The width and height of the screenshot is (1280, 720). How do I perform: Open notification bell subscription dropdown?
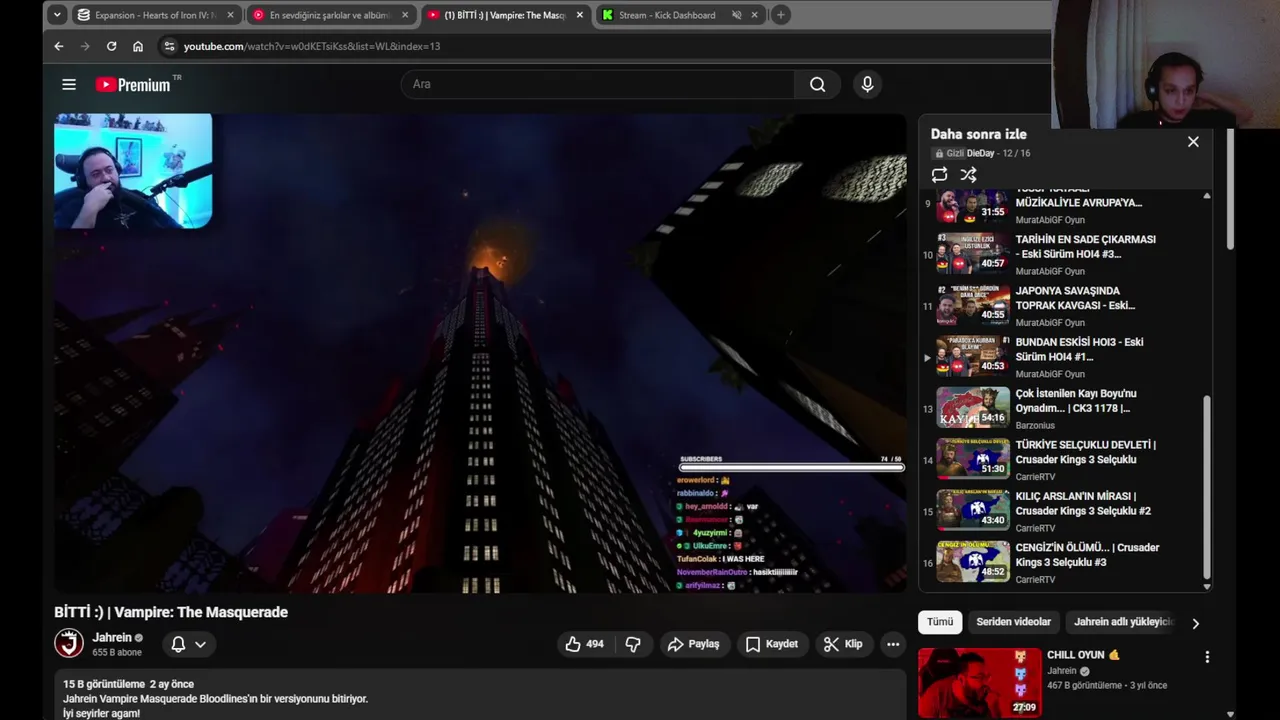[x=188, y=644]
